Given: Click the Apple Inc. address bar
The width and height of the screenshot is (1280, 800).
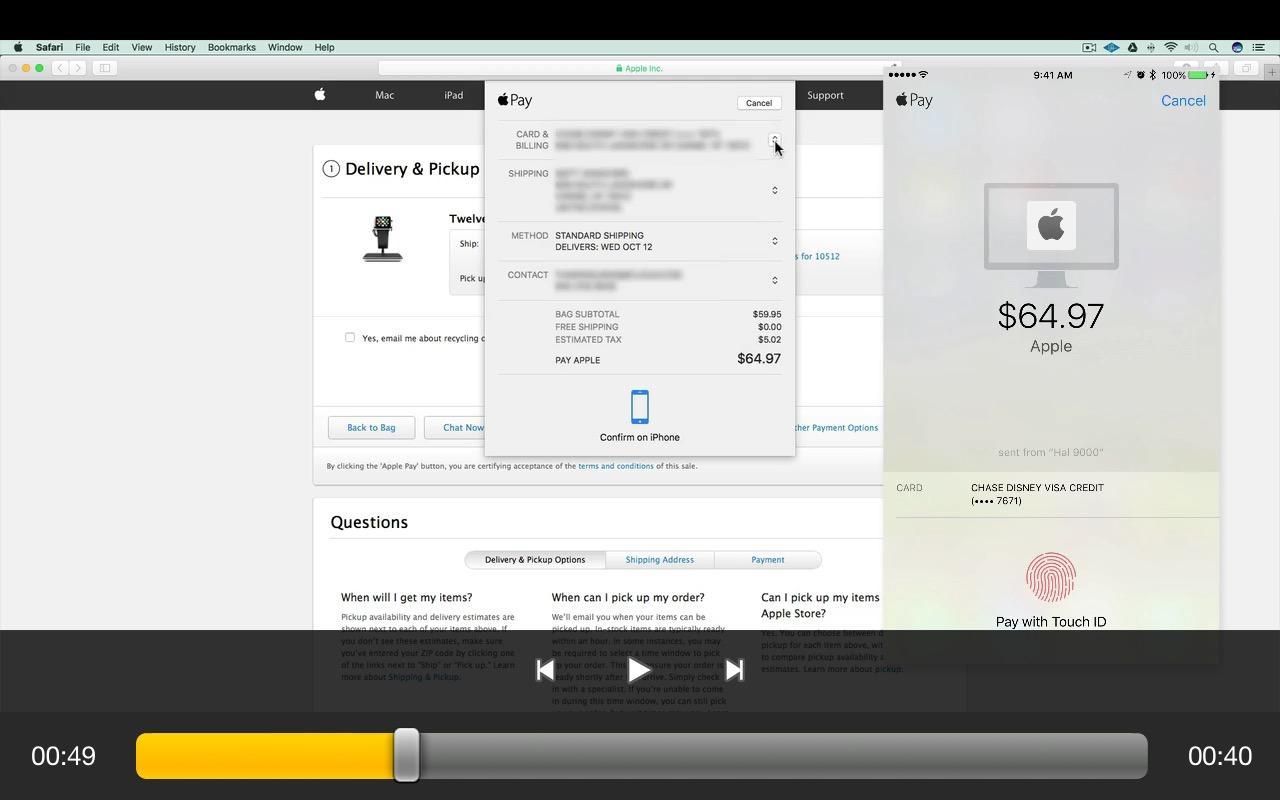Looking at the screenshot, I should pyautogui.click(x=639, y=68).
